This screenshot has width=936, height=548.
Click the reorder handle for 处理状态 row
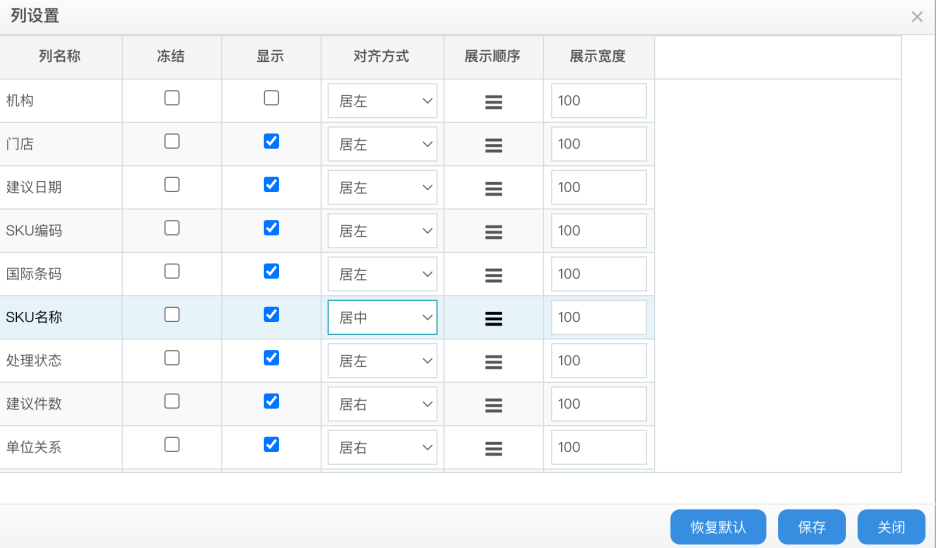(x=493, y=362)
